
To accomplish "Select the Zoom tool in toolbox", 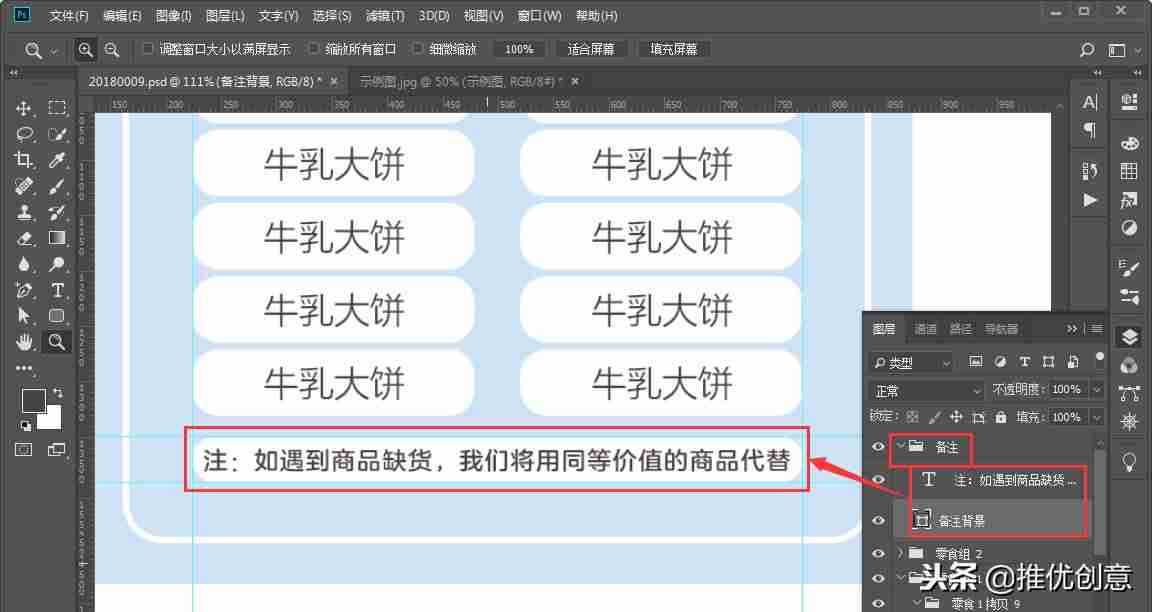I will pyautogui.click(x=57, y=342).
